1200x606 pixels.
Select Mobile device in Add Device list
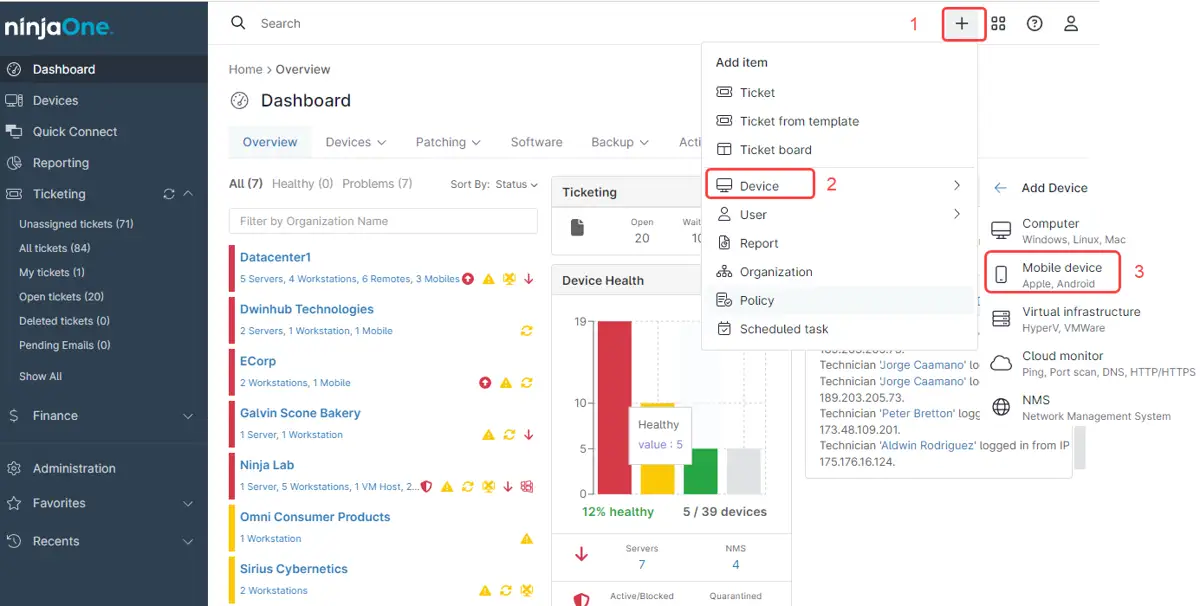coord(1051,274)
